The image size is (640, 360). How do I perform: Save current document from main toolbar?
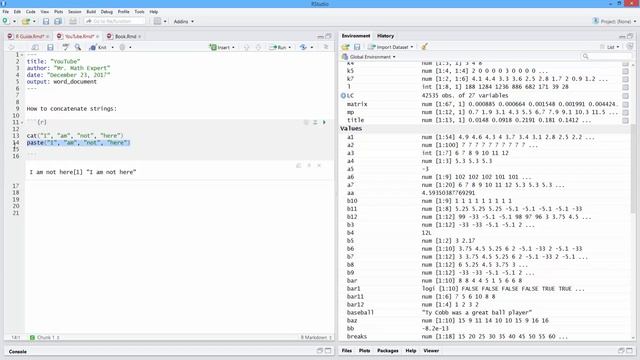46,21
